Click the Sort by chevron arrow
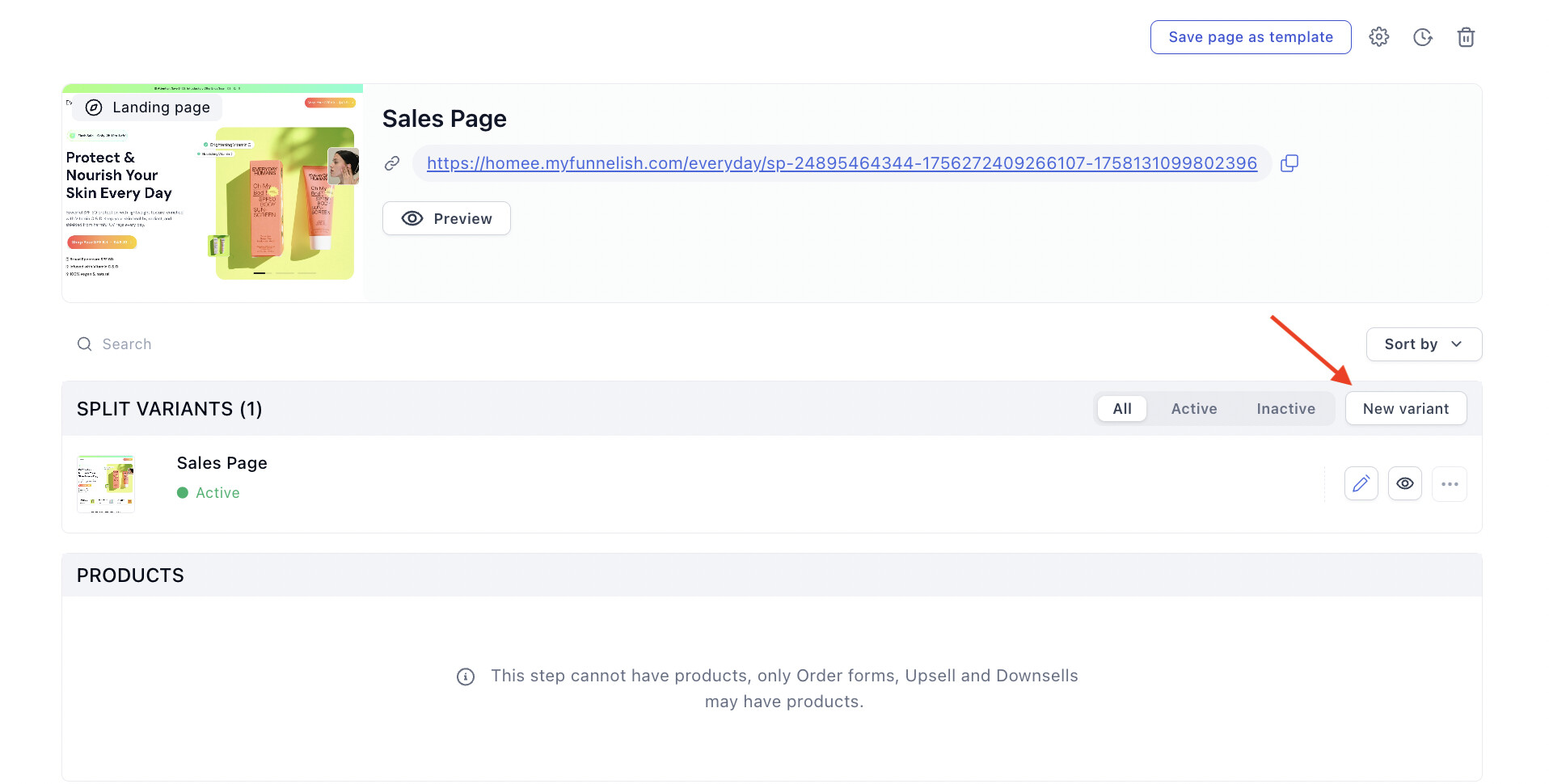1549x784 pixels. pos(1457,344)
